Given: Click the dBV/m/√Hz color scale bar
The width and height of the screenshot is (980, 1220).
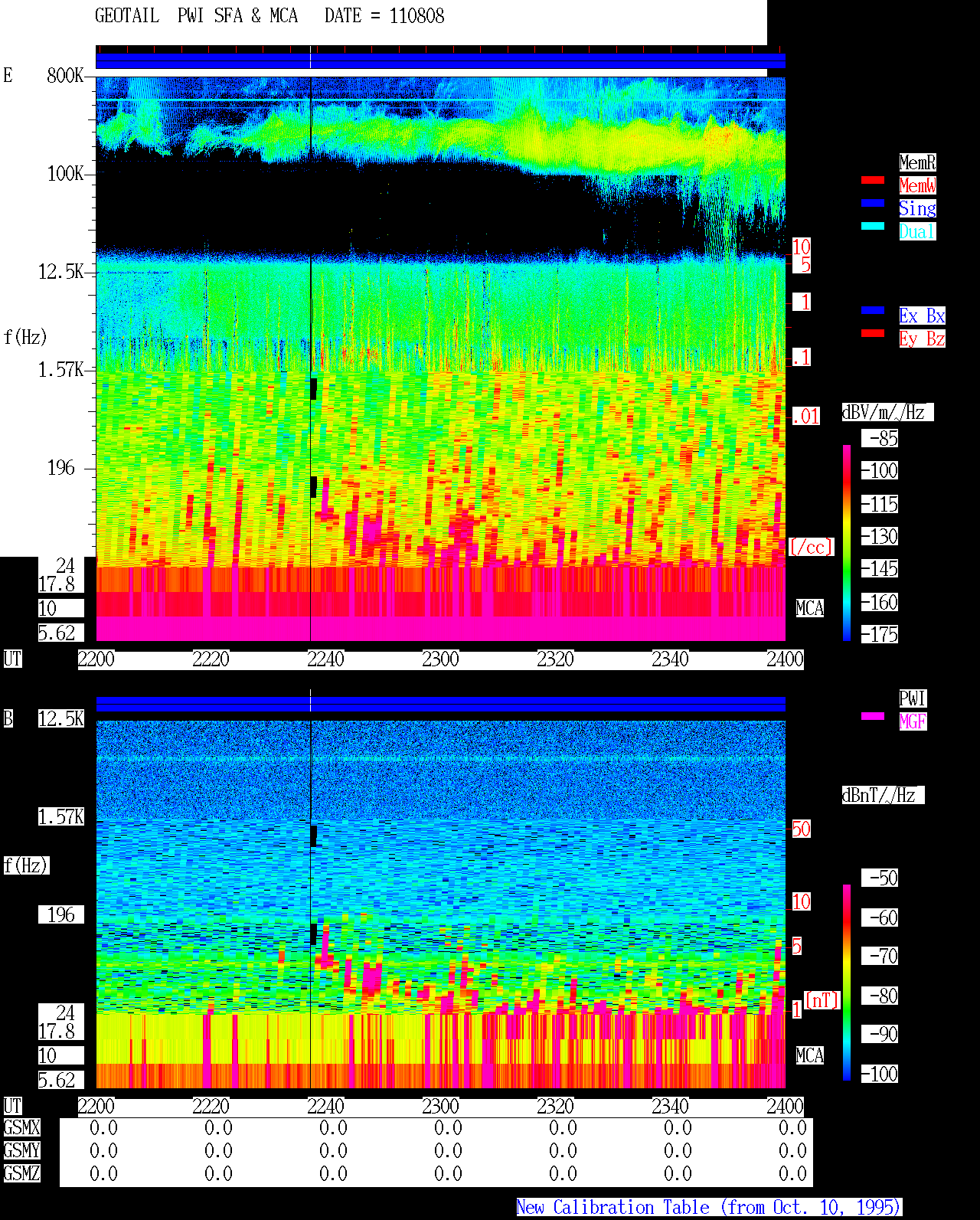Looking at the screenshot, I should click(x=847, y=542).
